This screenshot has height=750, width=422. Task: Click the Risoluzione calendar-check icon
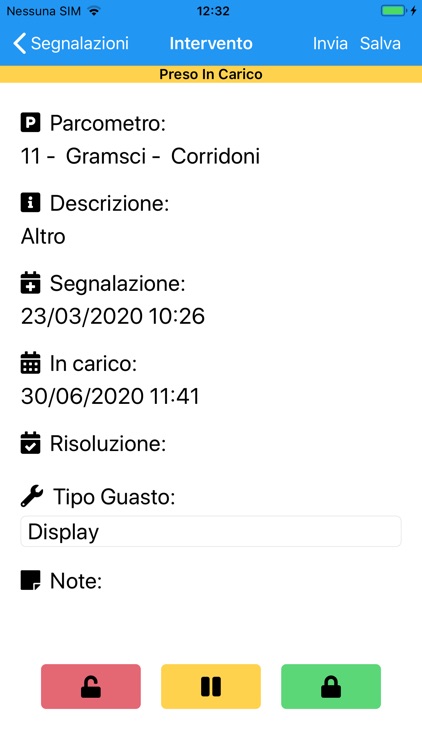[31, 443]
